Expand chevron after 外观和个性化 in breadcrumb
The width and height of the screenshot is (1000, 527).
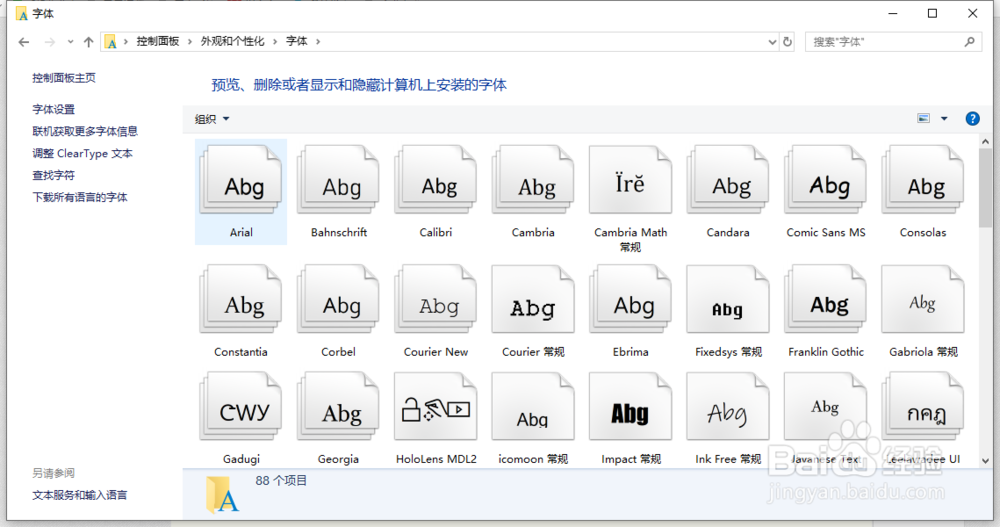tap(275, 41)
